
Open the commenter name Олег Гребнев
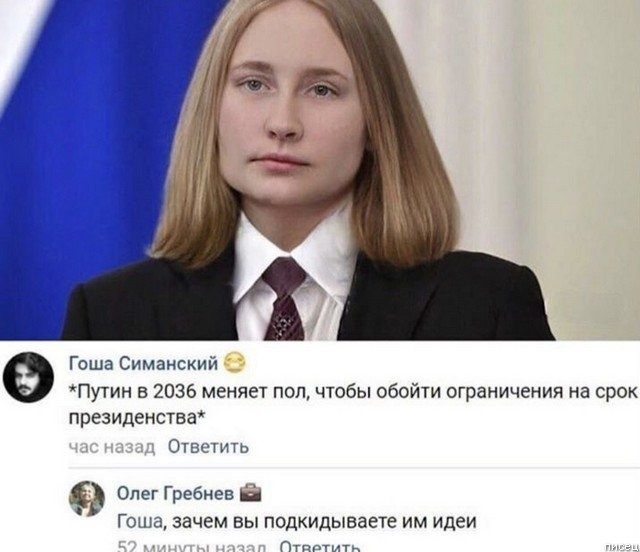pos(176,493)
